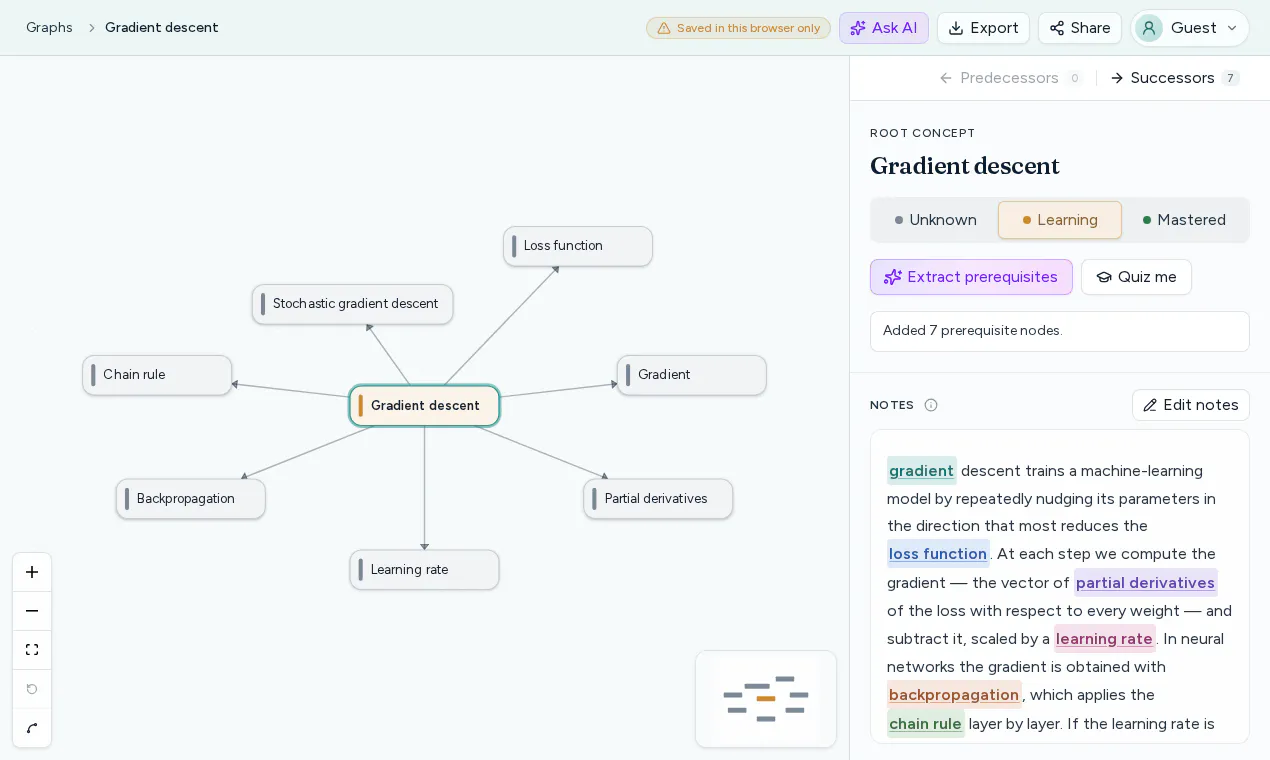
Task: Select the Backpropagation graph node
Action: (x=191, y=499)
